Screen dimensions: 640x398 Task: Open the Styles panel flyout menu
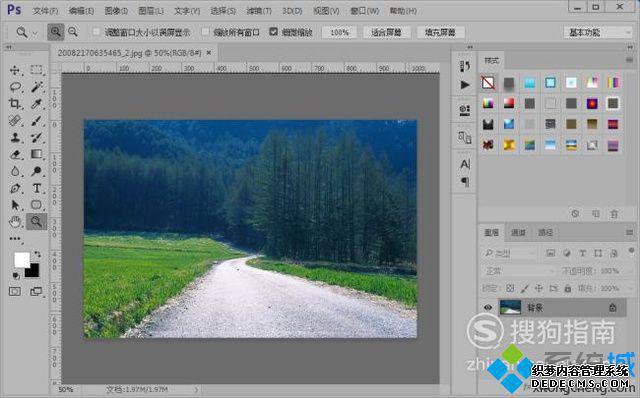point(629,60)
